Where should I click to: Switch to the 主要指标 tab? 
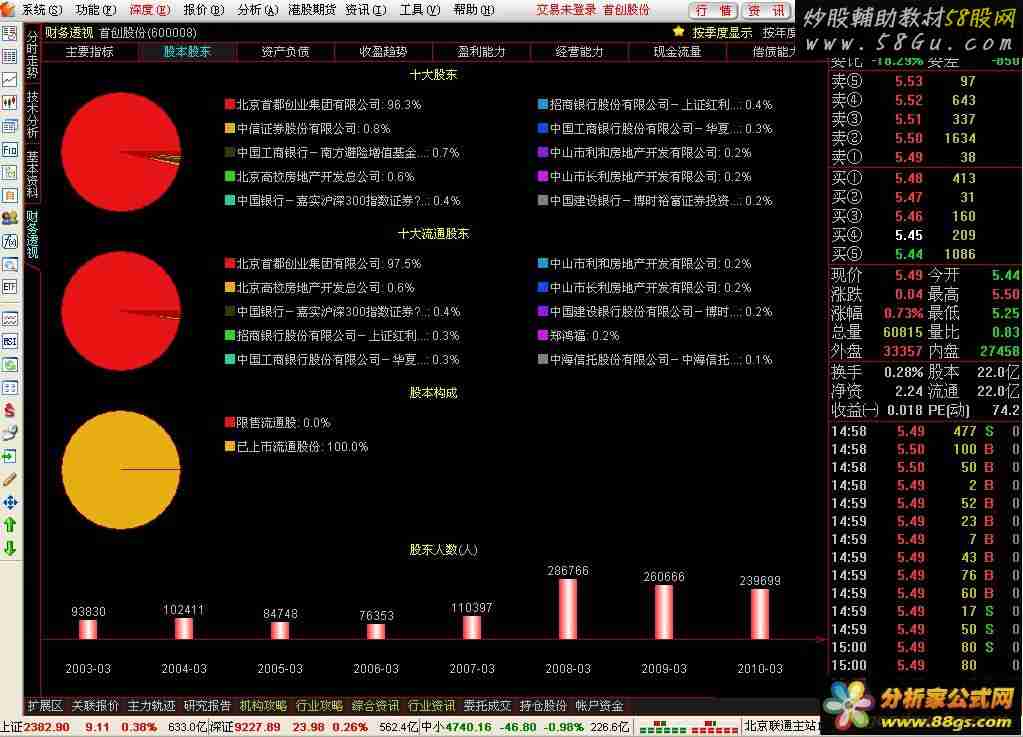[89, 52]
